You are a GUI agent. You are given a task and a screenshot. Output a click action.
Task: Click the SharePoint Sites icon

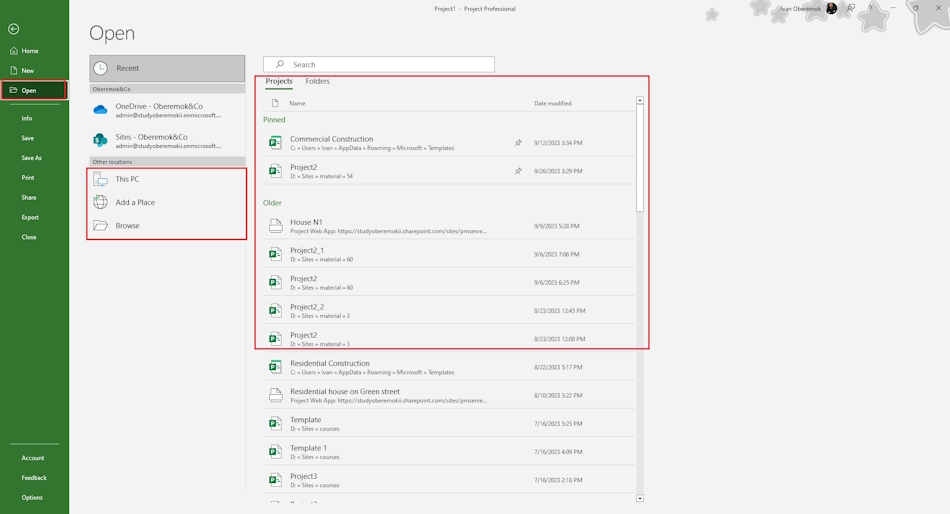point(101,141)
